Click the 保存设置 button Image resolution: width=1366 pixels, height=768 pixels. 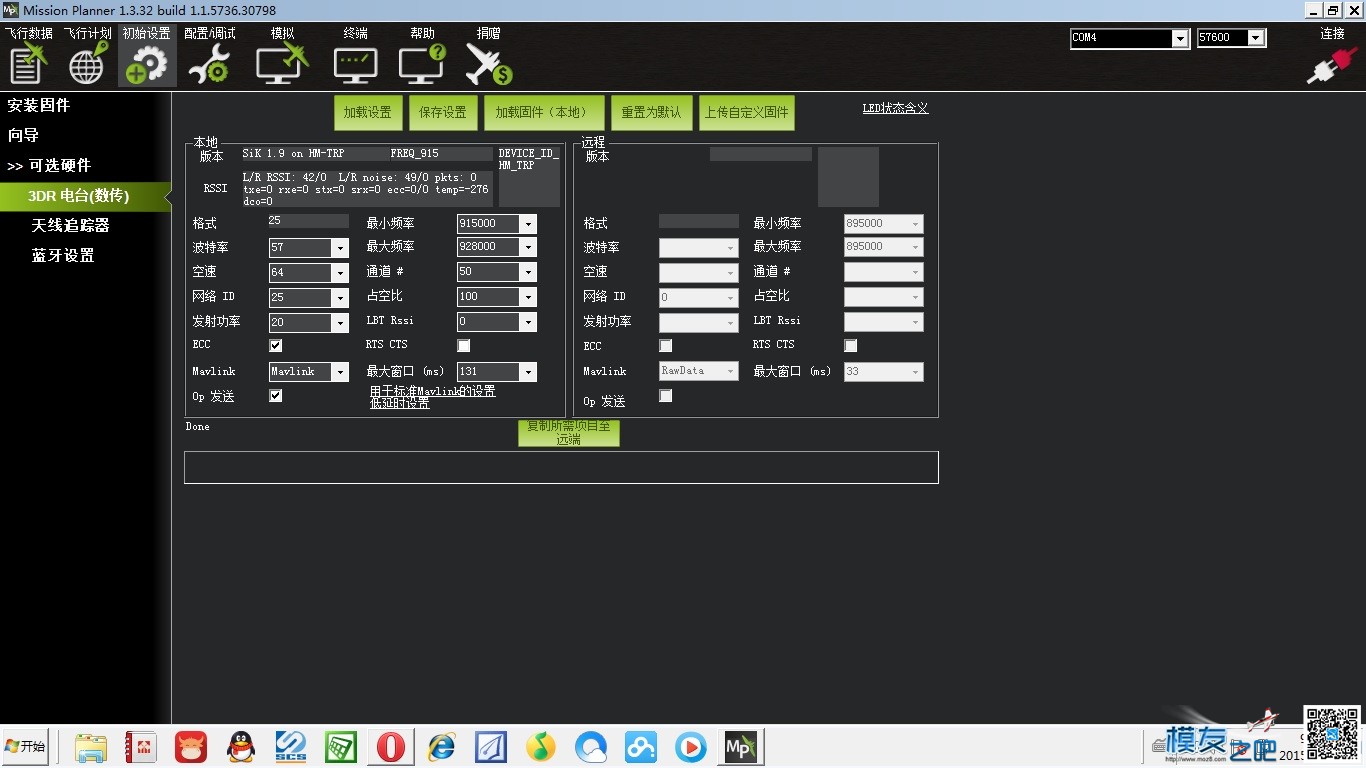(x=443, y=113)
